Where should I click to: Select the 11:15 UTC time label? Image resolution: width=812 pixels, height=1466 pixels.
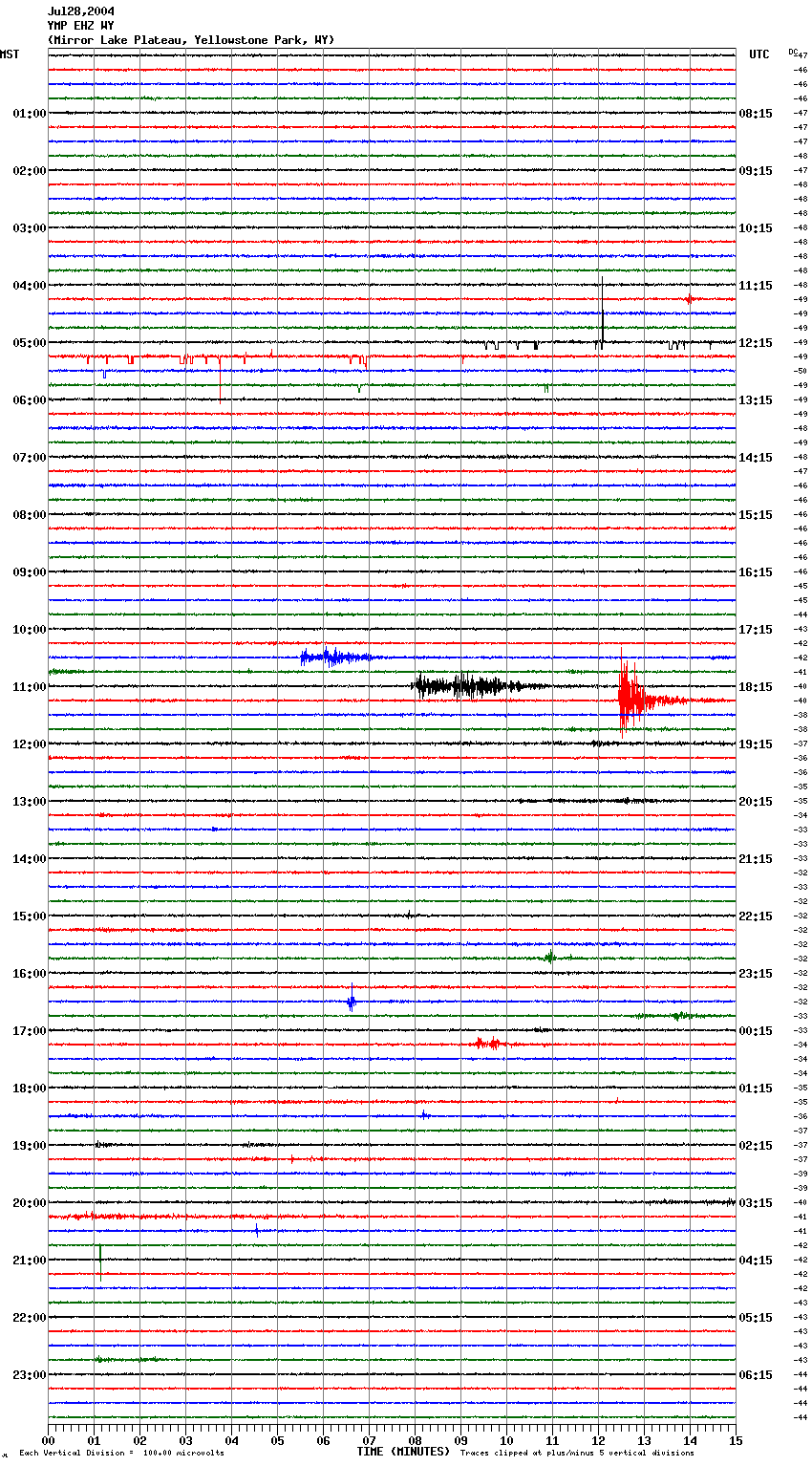(756, 286)
